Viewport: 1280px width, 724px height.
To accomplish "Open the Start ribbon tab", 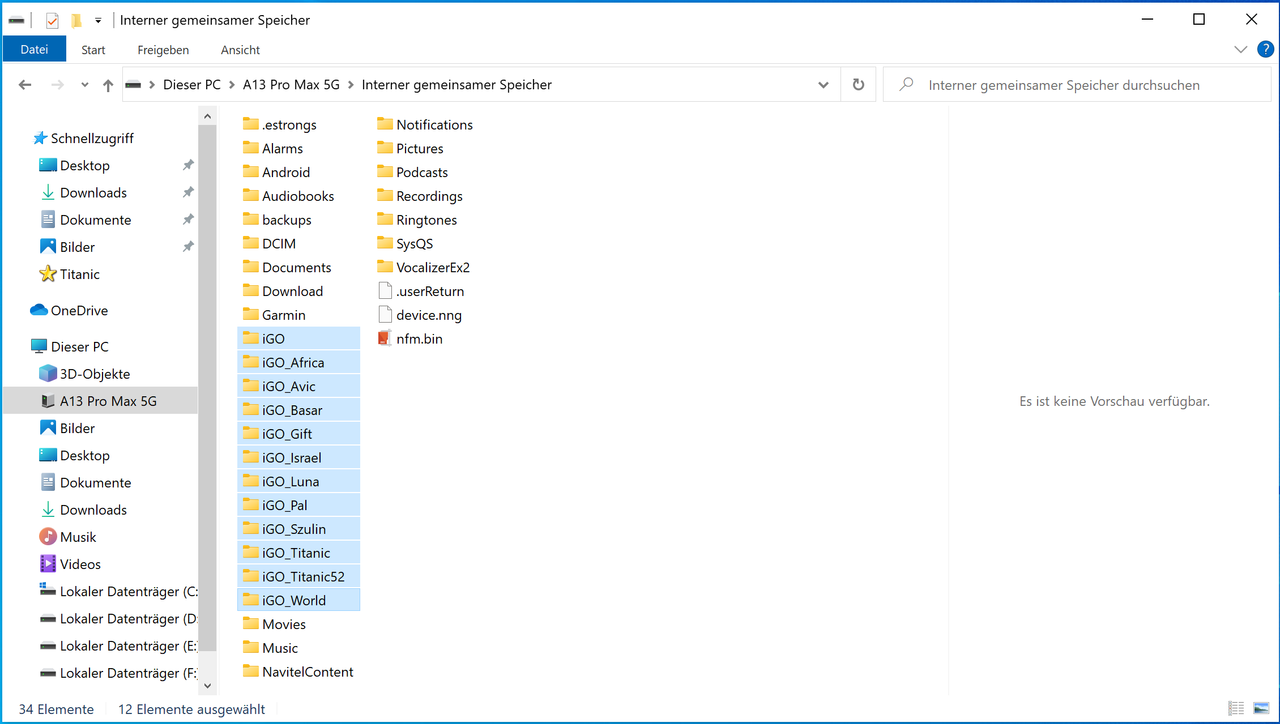I will 94,49.
